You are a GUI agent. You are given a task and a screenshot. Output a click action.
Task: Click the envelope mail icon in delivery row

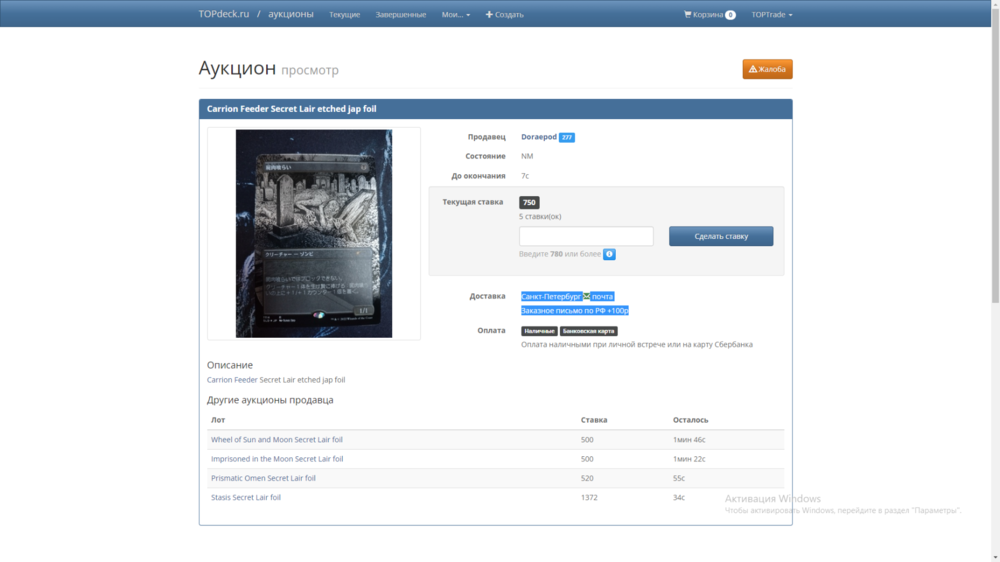pyautogui.click(x=587, y=296)
